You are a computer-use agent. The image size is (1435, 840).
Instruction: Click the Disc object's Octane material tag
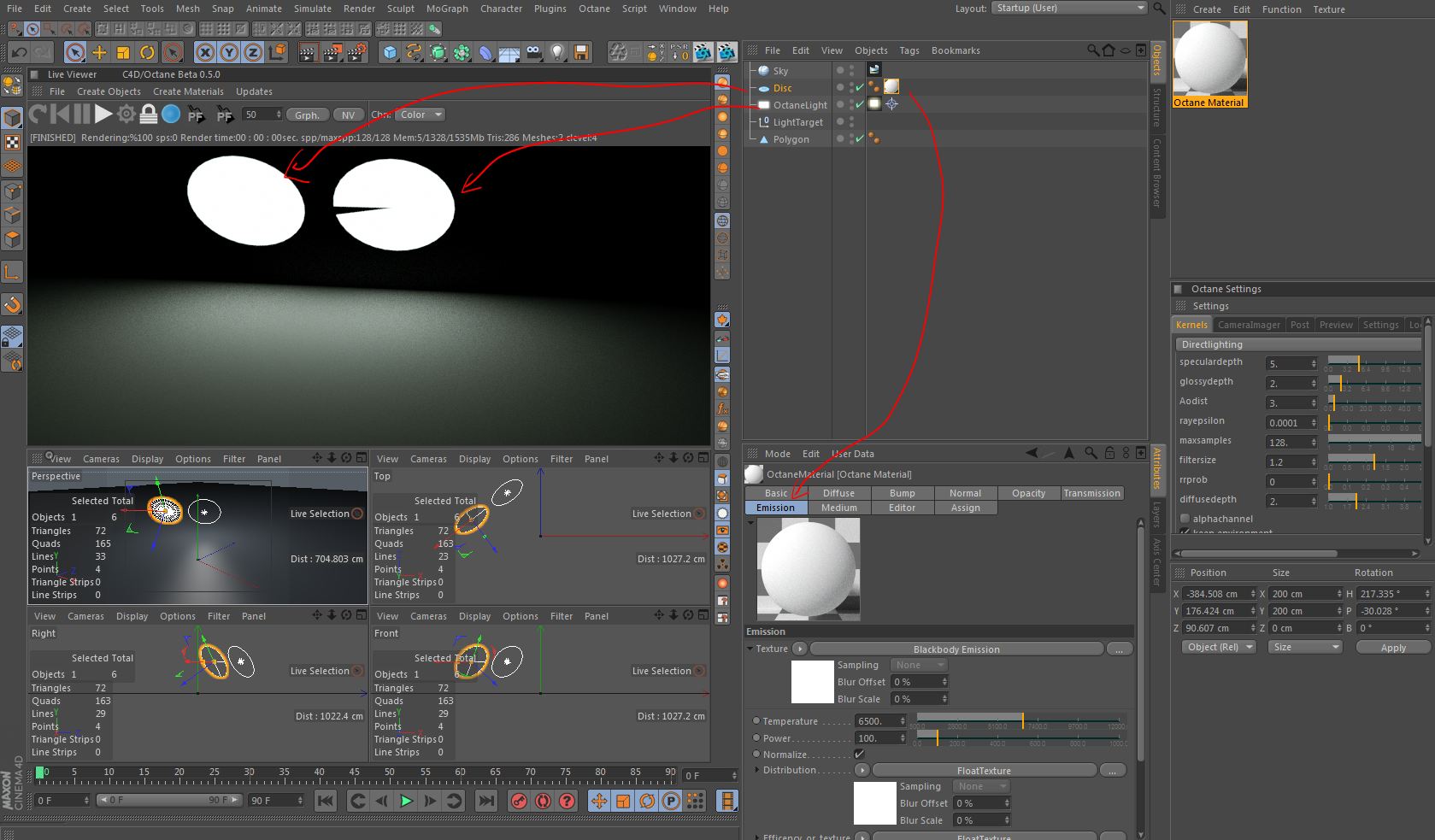(x=891, y=87)
